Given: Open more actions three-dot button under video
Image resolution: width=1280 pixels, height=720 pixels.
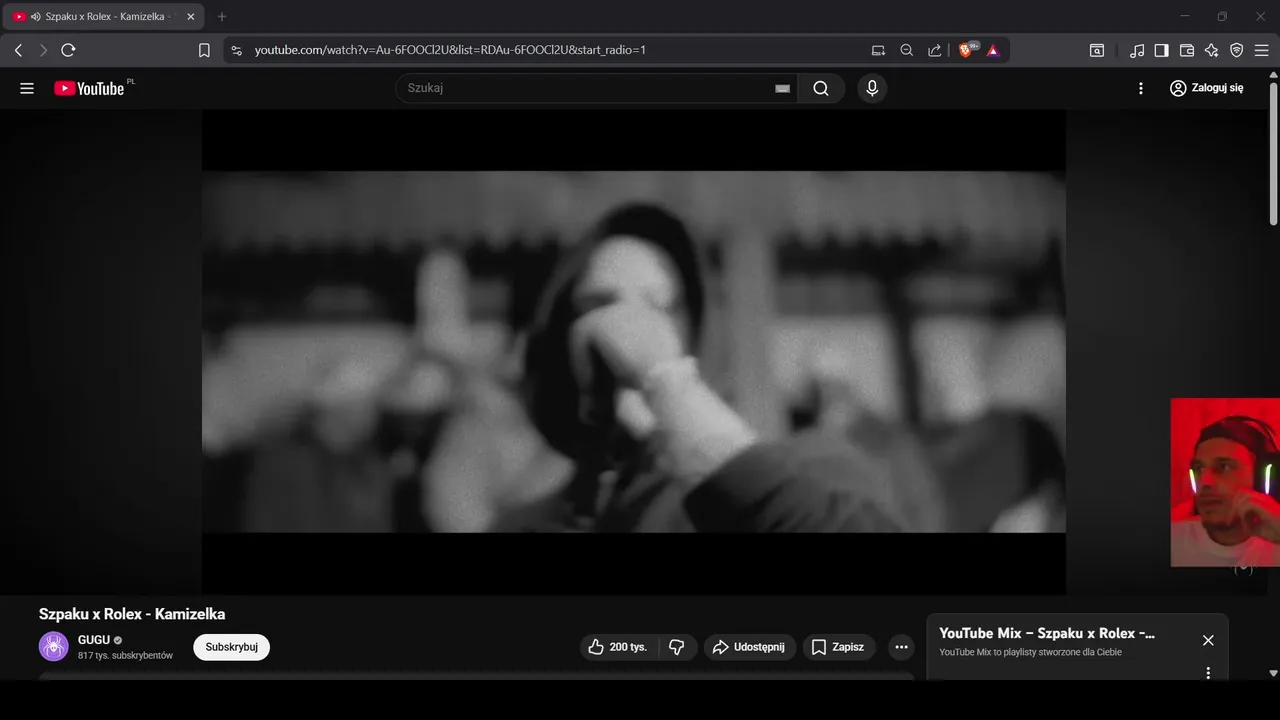Looking at the screenshot, I should coord(901,647).
